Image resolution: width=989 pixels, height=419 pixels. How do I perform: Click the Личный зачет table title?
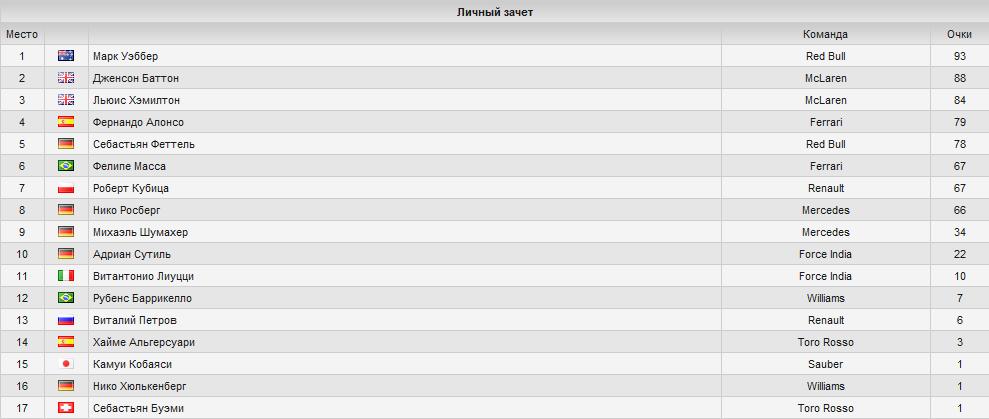point(494,12)
